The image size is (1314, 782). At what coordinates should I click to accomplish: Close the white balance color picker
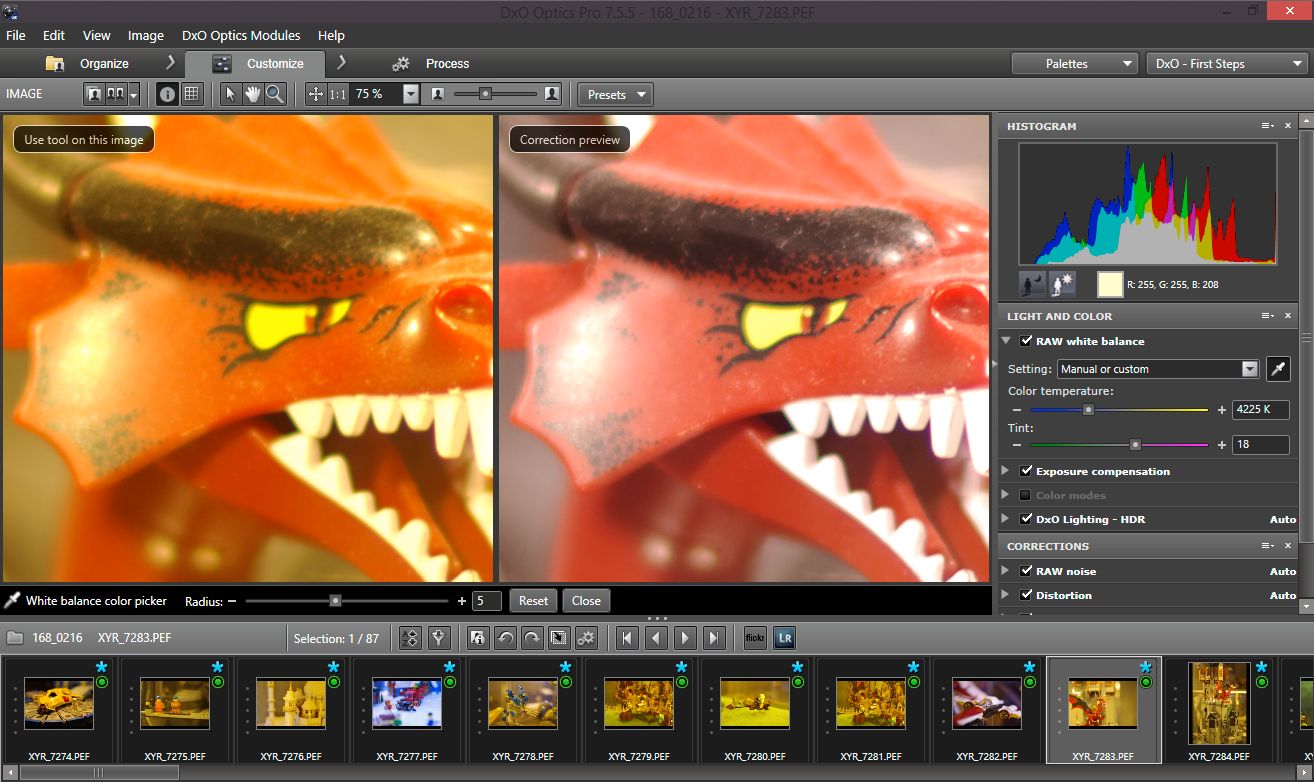[x=586, y=601]
